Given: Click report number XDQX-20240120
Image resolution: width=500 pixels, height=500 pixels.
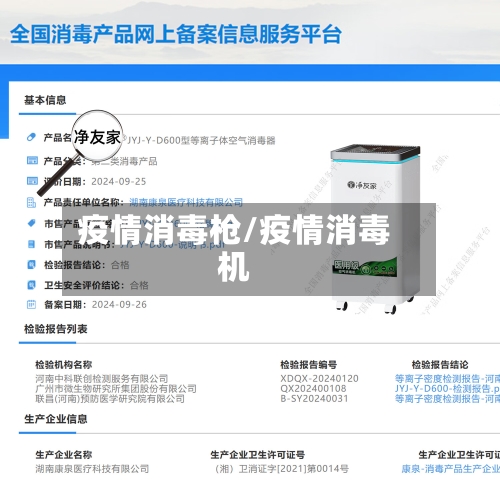Looking at the screenshot, I should [319, 379].
